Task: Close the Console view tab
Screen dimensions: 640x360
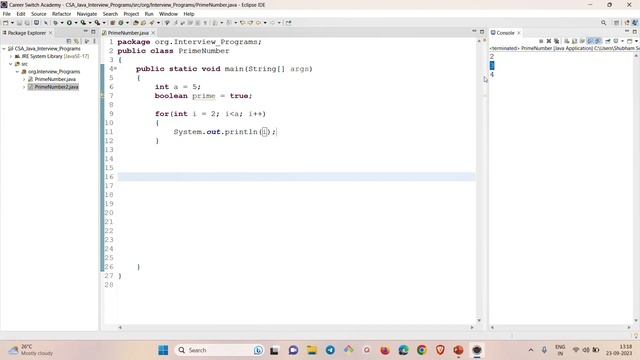Action: (x=519, y=33)
